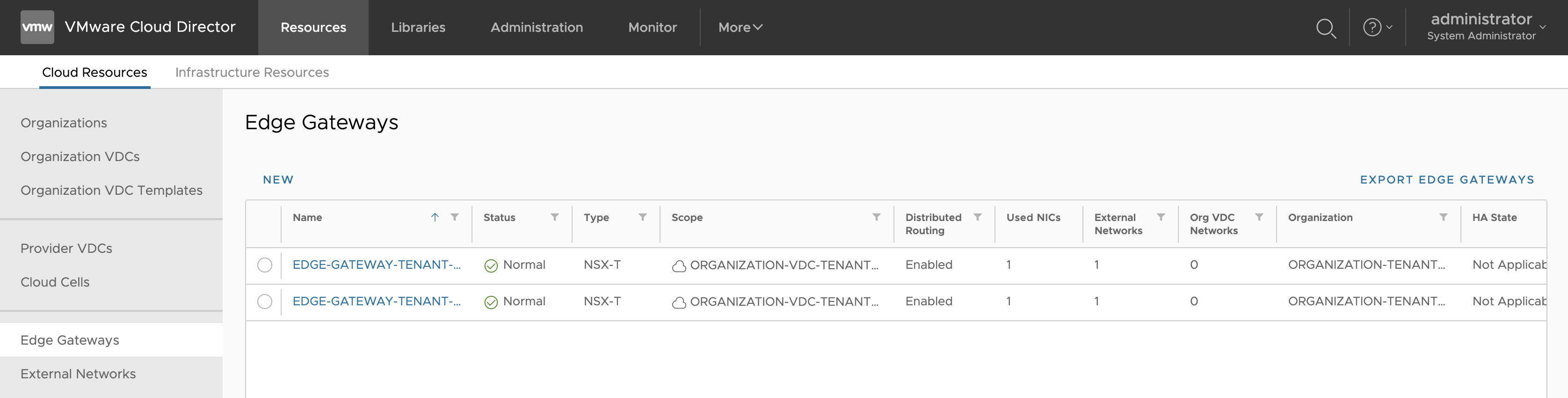This screenshot has height=398, width=1568.
Task: Go to Organization VDCs in sidebar
Action: coord(80,157)
